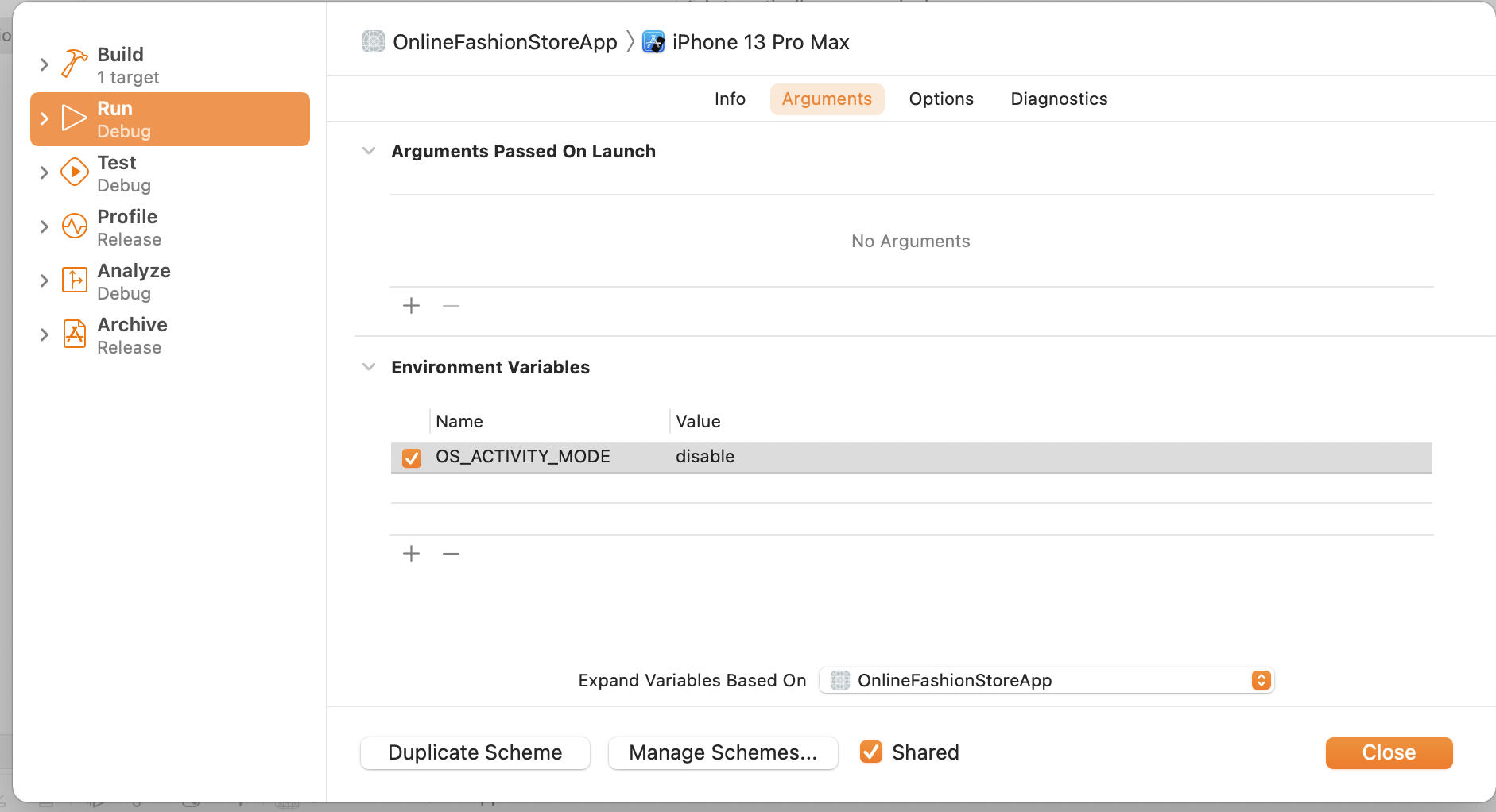Open Expand Variables Based On dropdown
This screenshot has height=812, width=1496.
pyautogui.click(x=1046, y=680)
